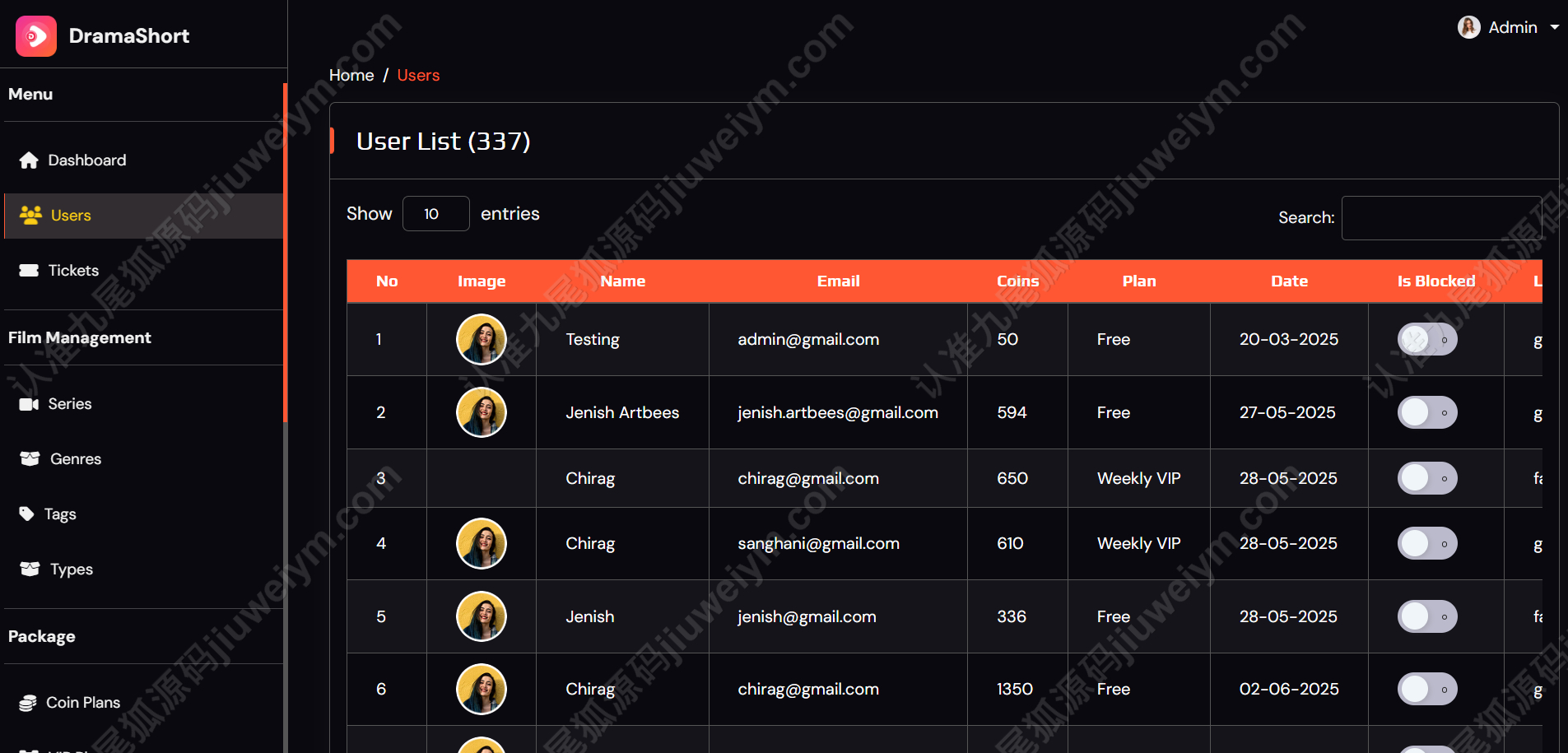This screenshot has width=1568, height=753.
Task: Click the sidebar vertical scrollbar
Action: 285,251
